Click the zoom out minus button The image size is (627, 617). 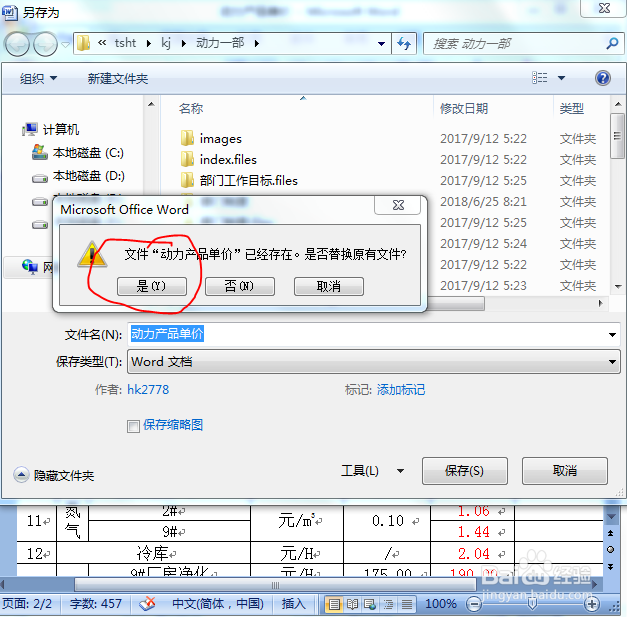[474, 604]
